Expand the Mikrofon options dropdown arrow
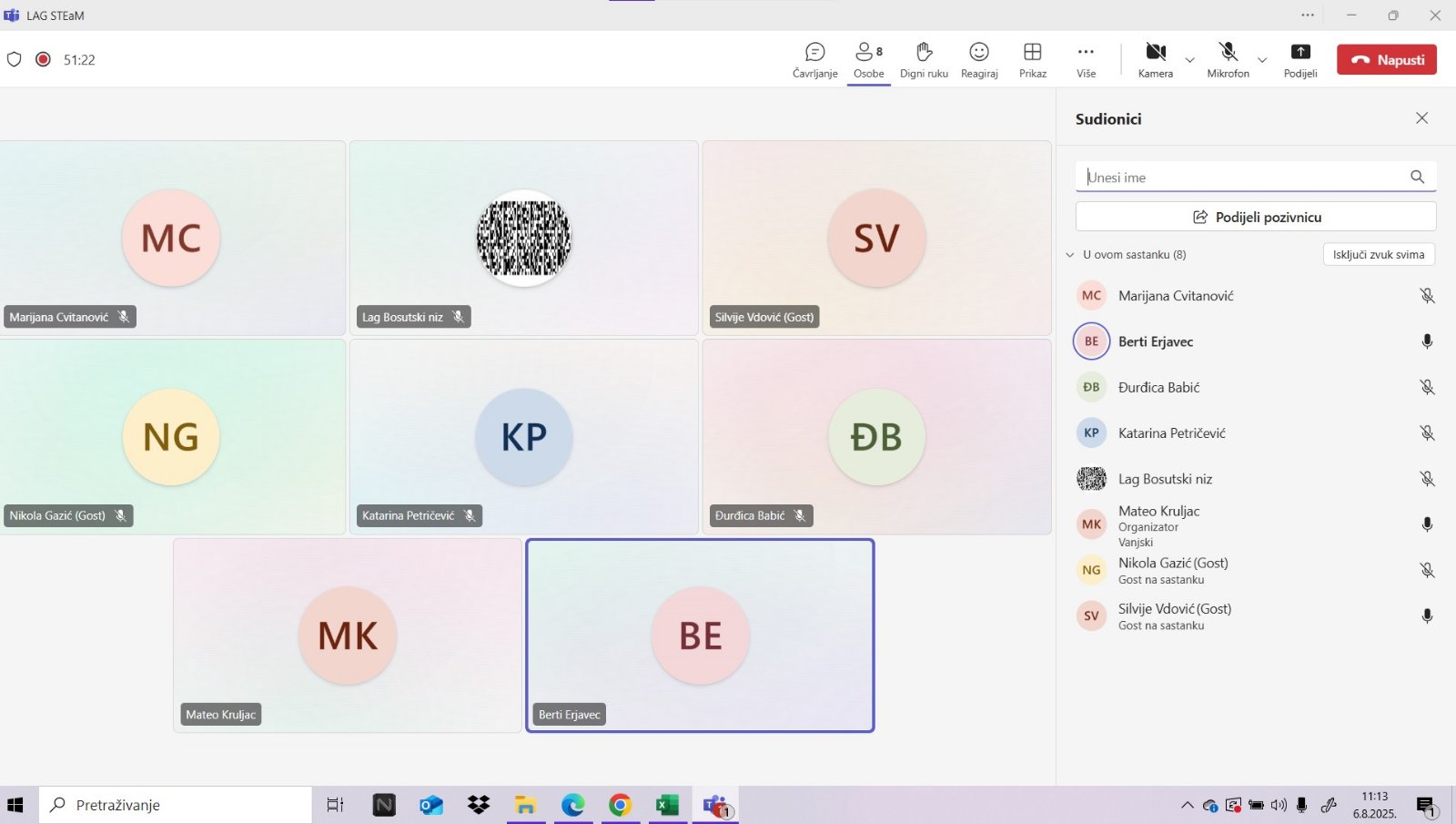Screen dimensions: 1456x824 tap(1262, 60)
